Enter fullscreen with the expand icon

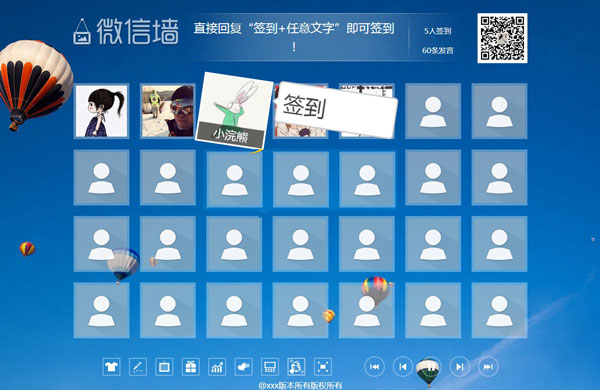click(323, 367)
